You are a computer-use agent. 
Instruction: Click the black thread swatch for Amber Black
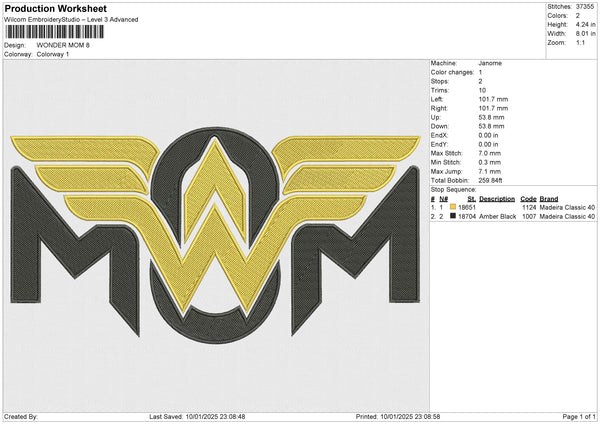click(453, 216)
